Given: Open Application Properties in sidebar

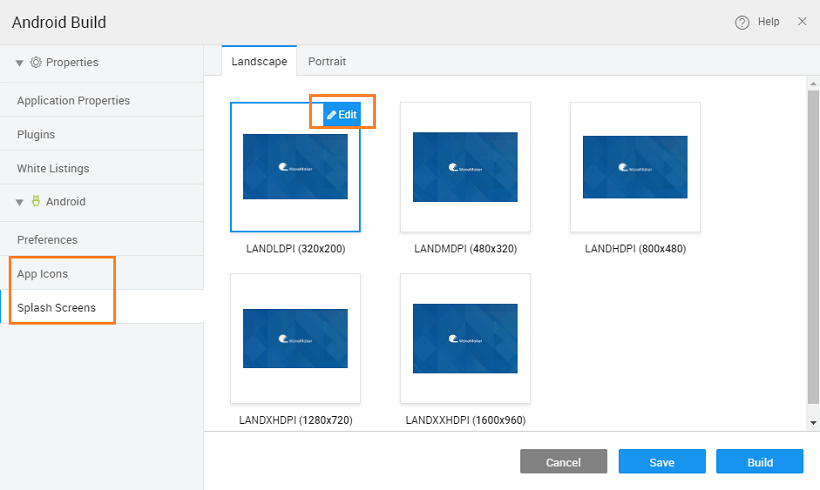Looking at the screenshot, I should click(x=73, y=100).
